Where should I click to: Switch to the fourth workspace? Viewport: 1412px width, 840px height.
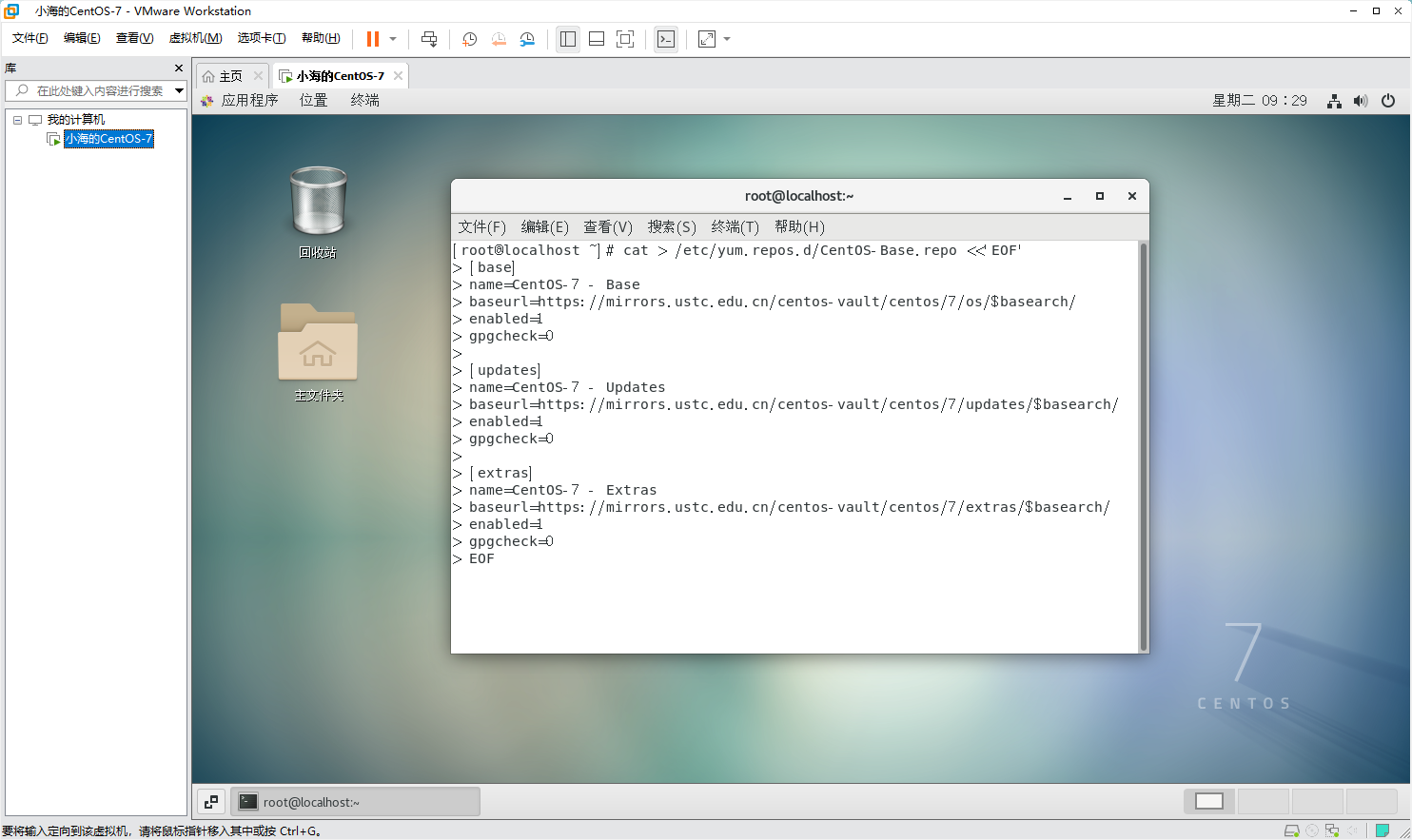tap(1372, 801)
